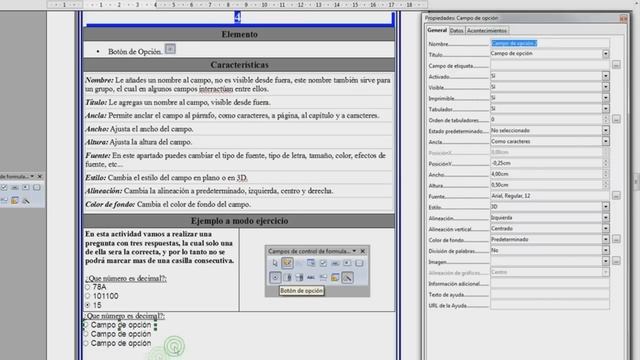640x360 pixels.
Task: Expand the Ancla dropdown
Action: point(606,141)
